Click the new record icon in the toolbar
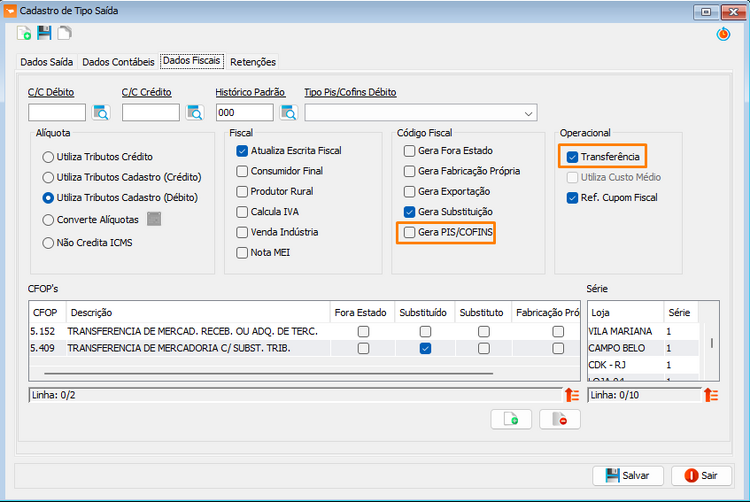The height and width of the screenshot is (502, 750). click(24, 33)
